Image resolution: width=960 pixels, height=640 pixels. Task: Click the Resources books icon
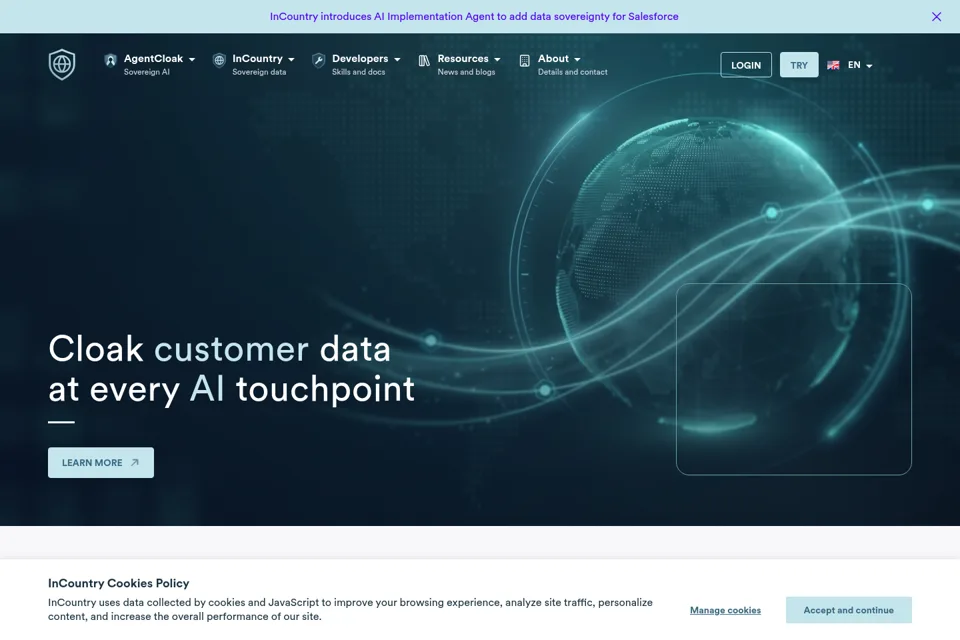coord(424,61)
